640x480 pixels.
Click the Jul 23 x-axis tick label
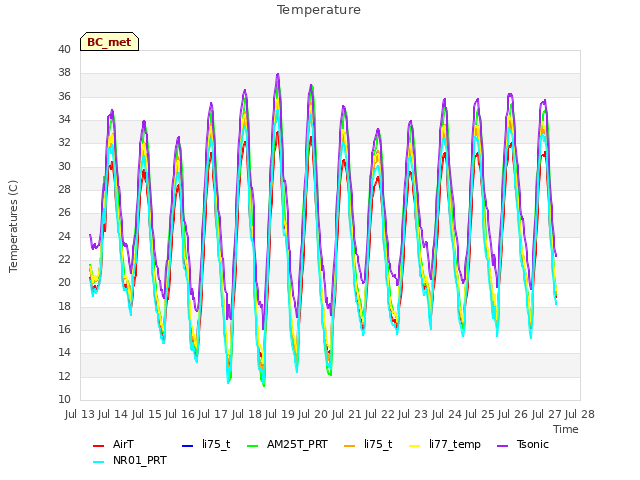[413, 414]
